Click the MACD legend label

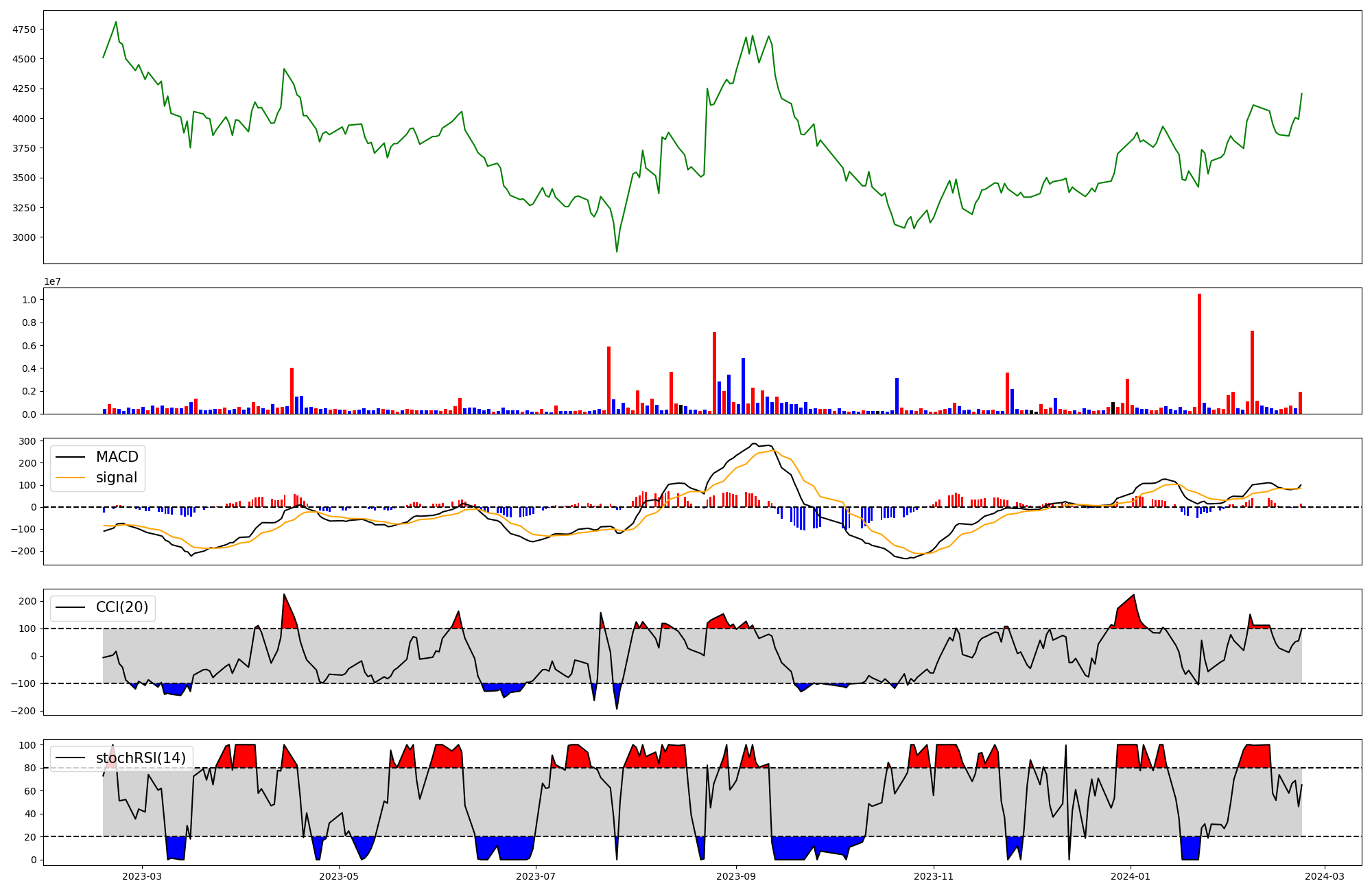click(x=117, y=457)
